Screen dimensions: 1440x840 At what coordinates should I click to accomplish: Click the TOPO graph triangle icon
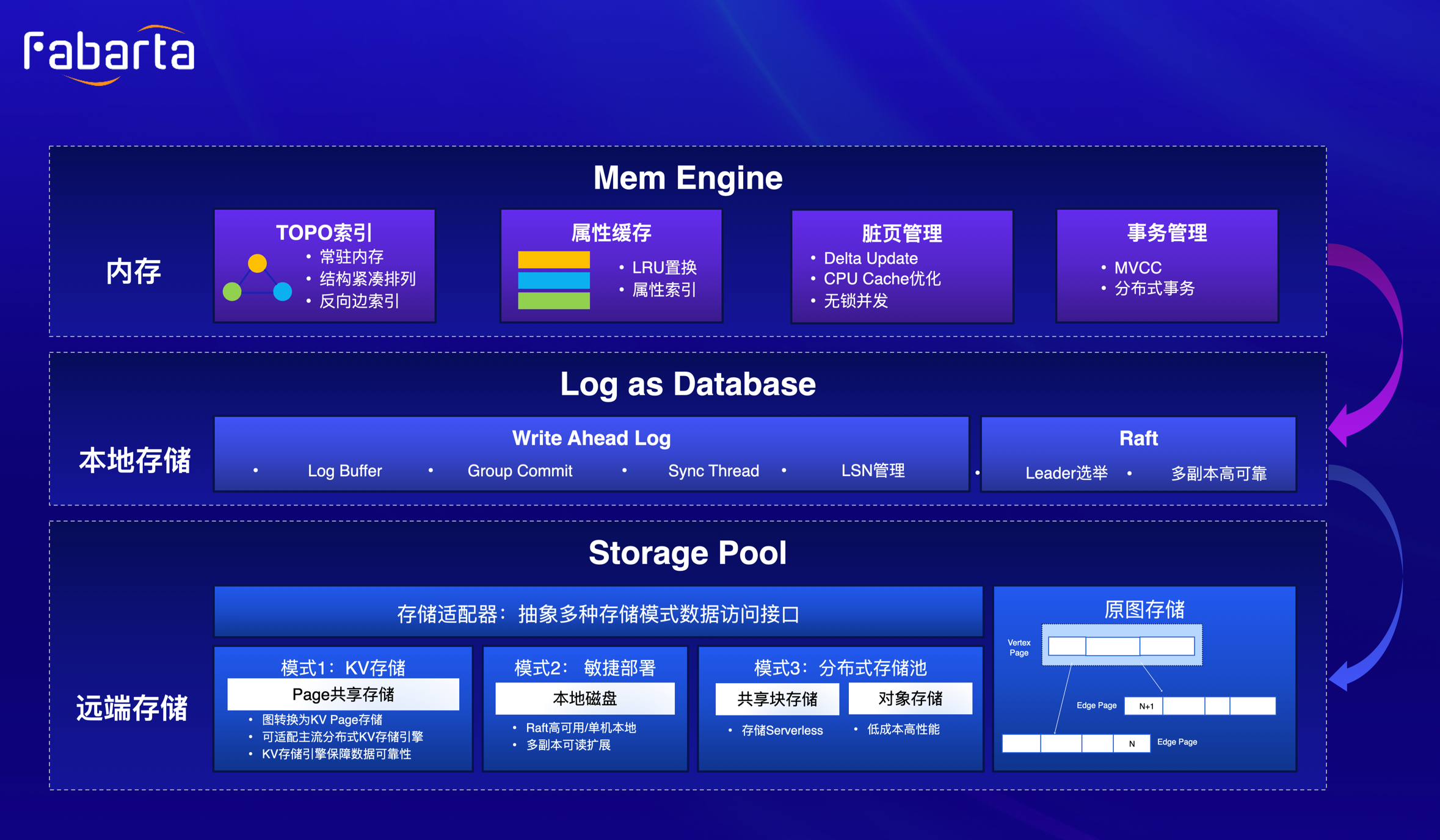(x=257, y=278)
